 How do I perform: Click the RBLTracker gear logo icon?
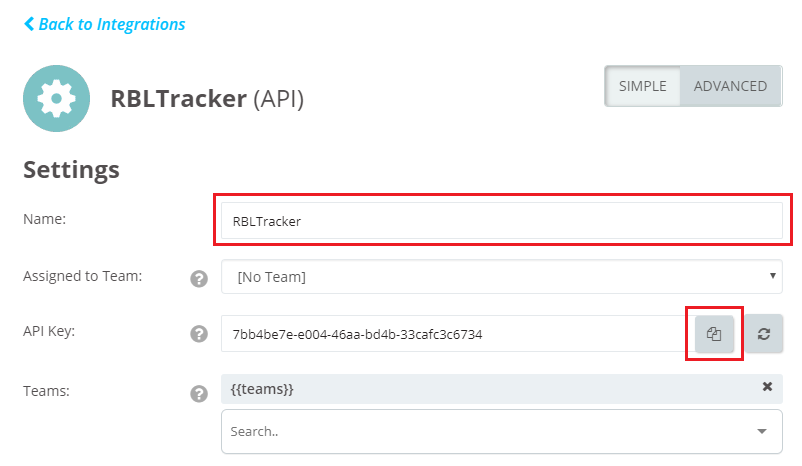[x=56, y=98]
